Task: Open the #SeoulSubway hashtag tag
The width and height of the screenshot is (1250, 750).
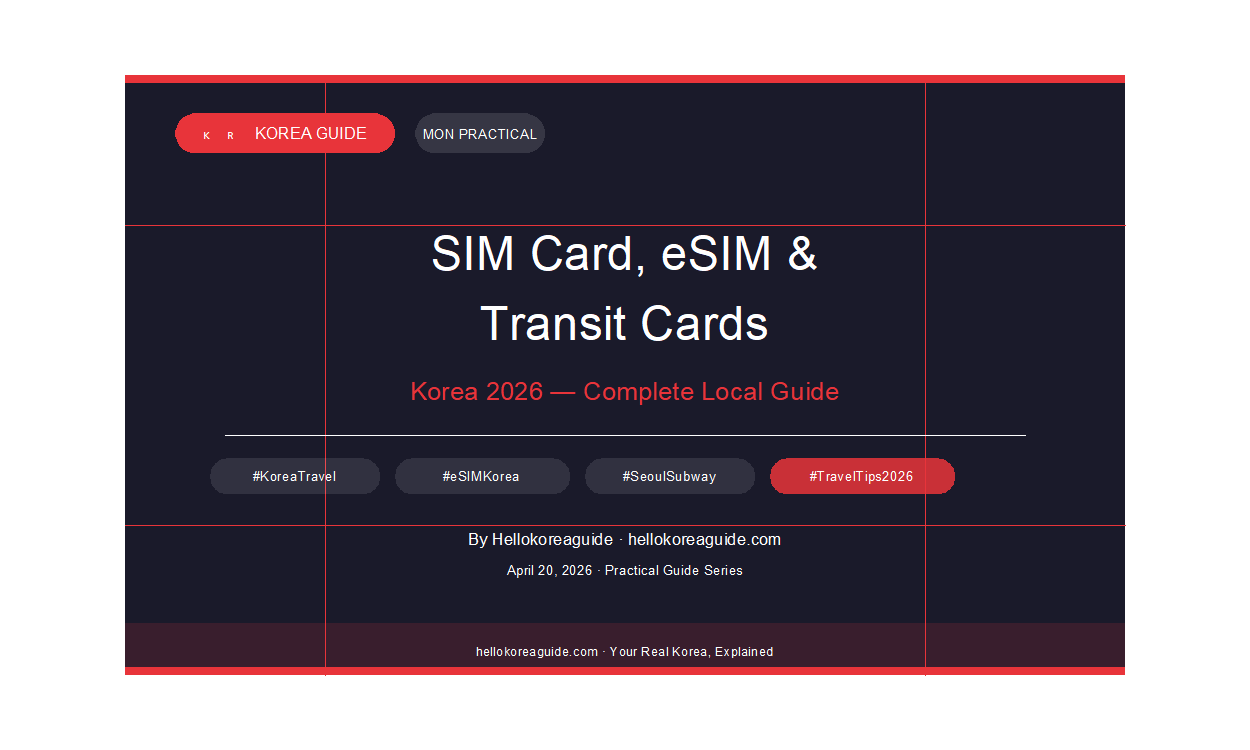Action: (x=669, y=477)
